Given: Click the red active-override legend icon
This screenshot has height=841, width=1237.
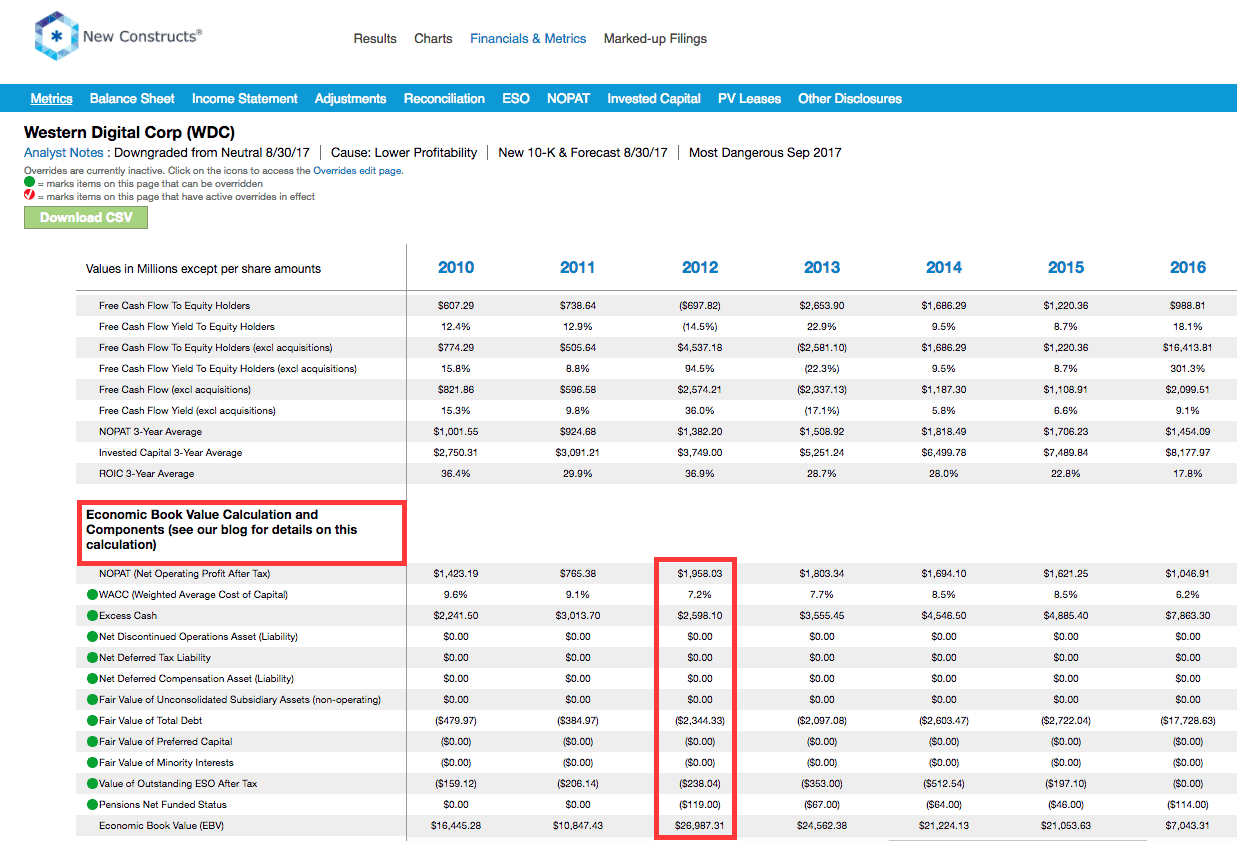Looking at the screenshot, I should pyautogui.click(x=29, y=196).
